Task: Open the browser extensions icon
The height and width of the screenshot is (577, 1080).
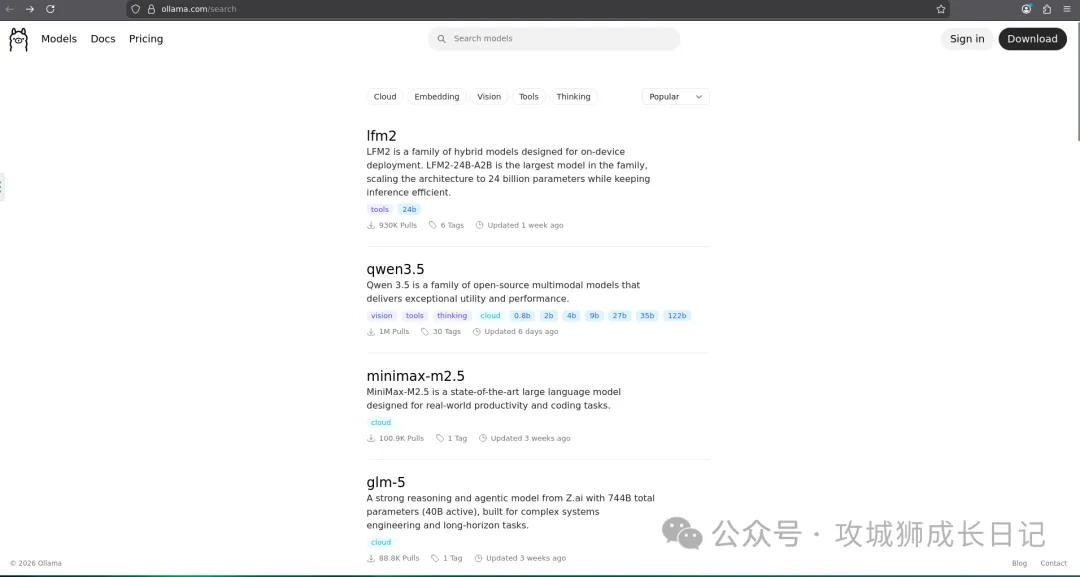Action: (x=1047, y=9)
